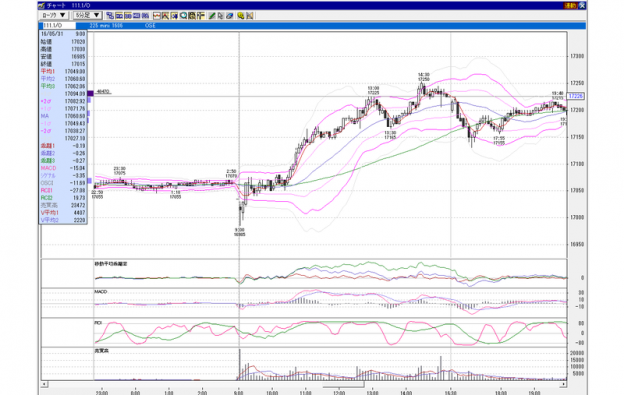Select the eraser tool icon

point(229,16)
